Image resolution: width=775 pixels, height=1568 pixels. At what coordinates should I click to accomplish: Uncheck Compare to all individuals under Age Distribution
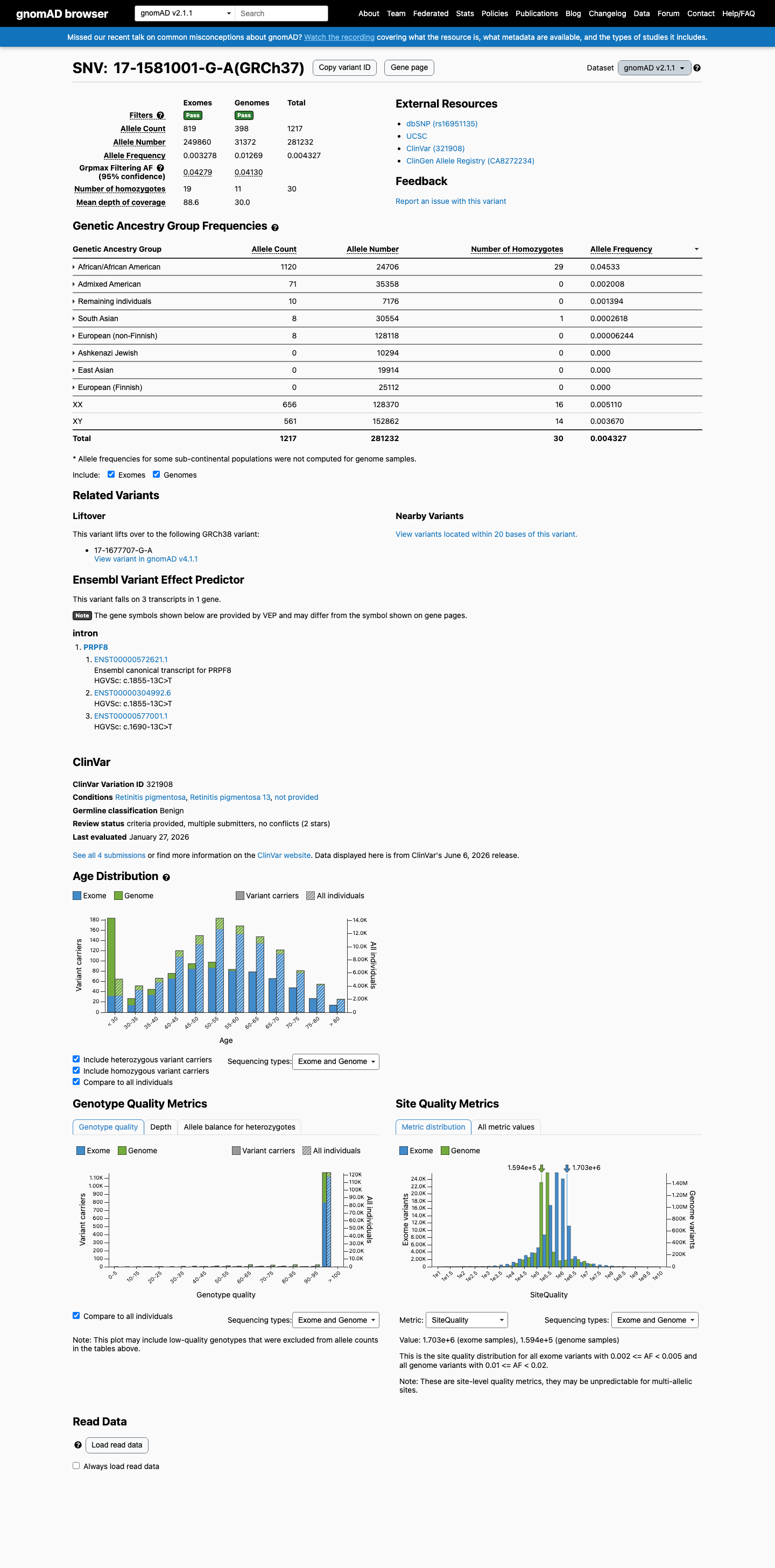coord(76,1082)
